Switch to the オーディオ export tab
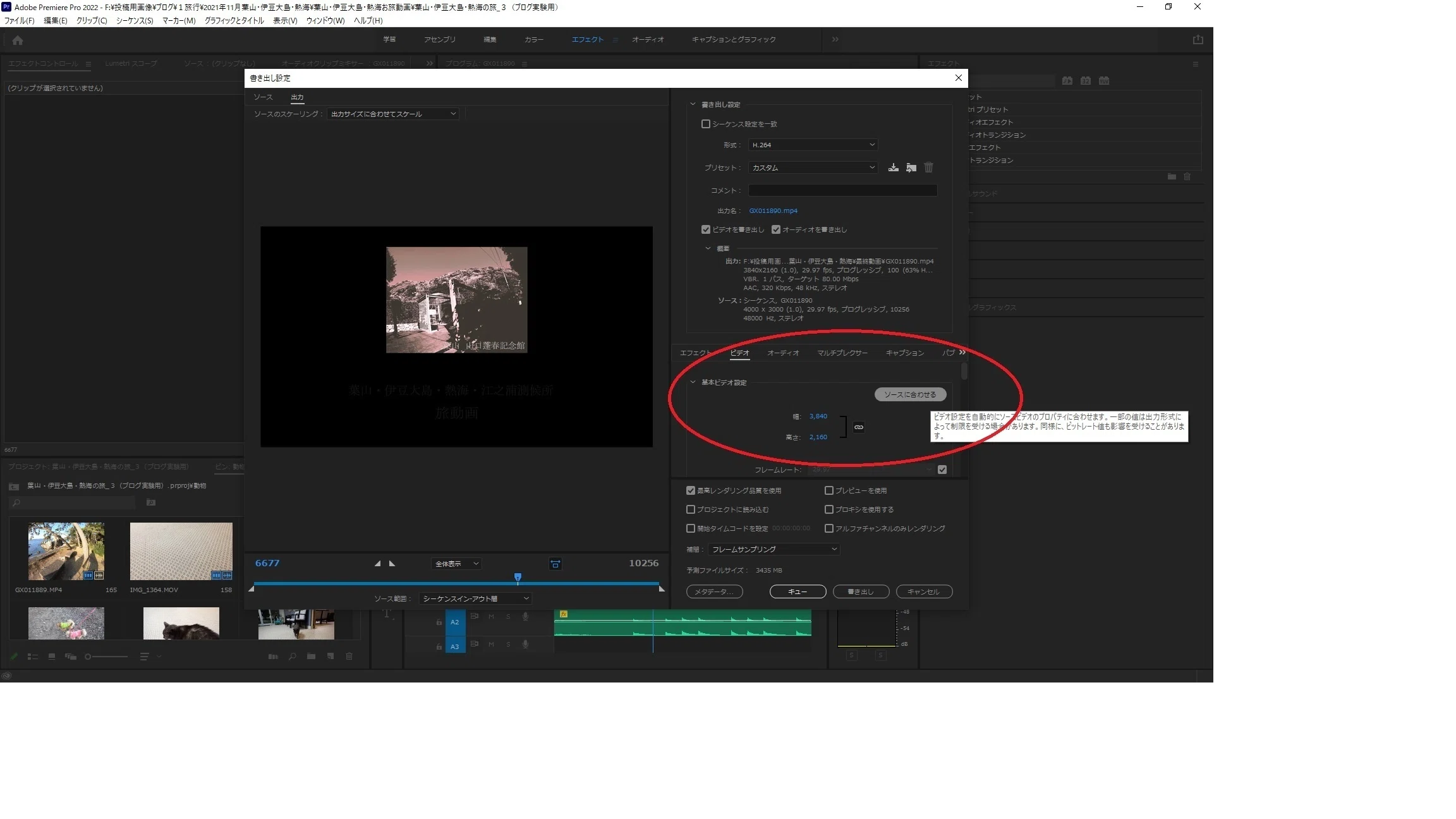 coord(783,353)
